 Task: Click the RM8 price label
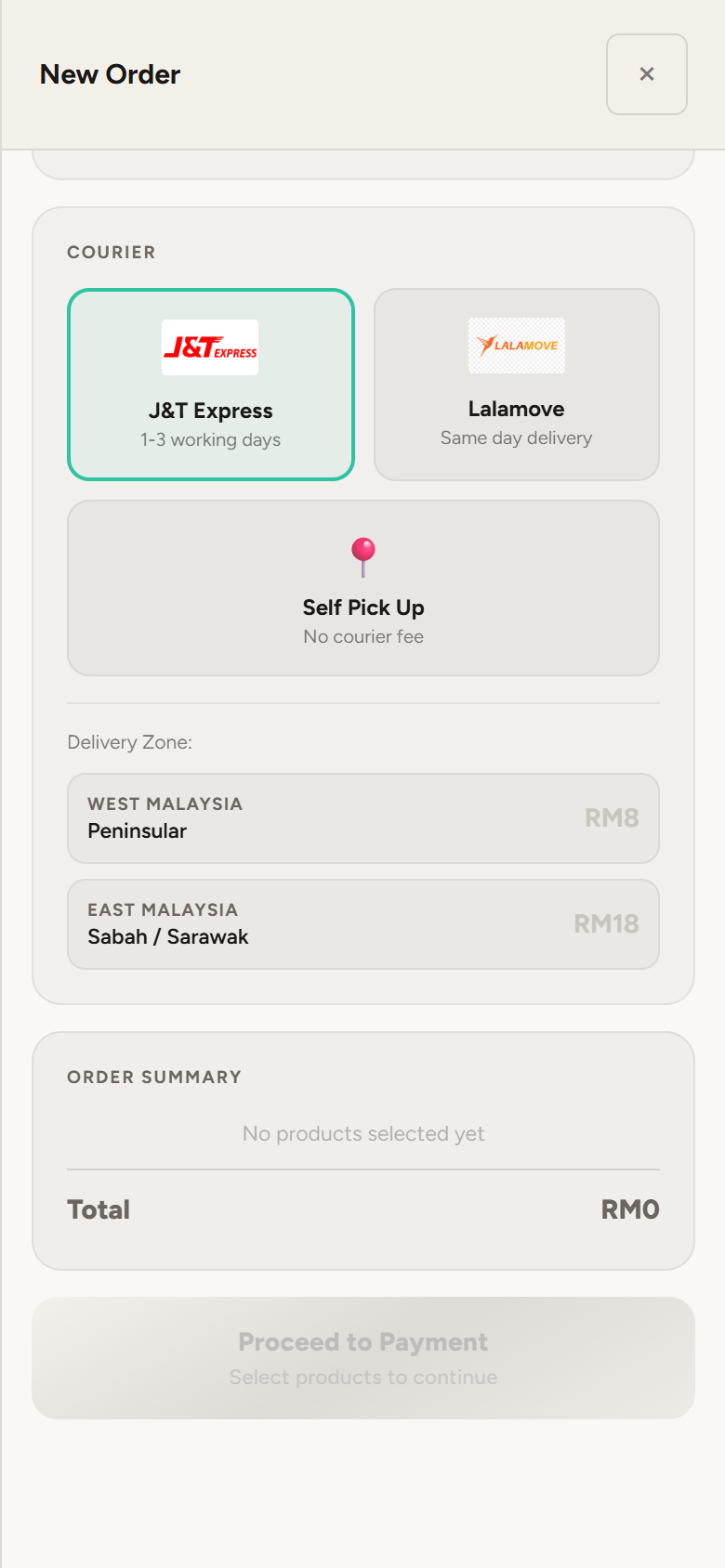612,818
